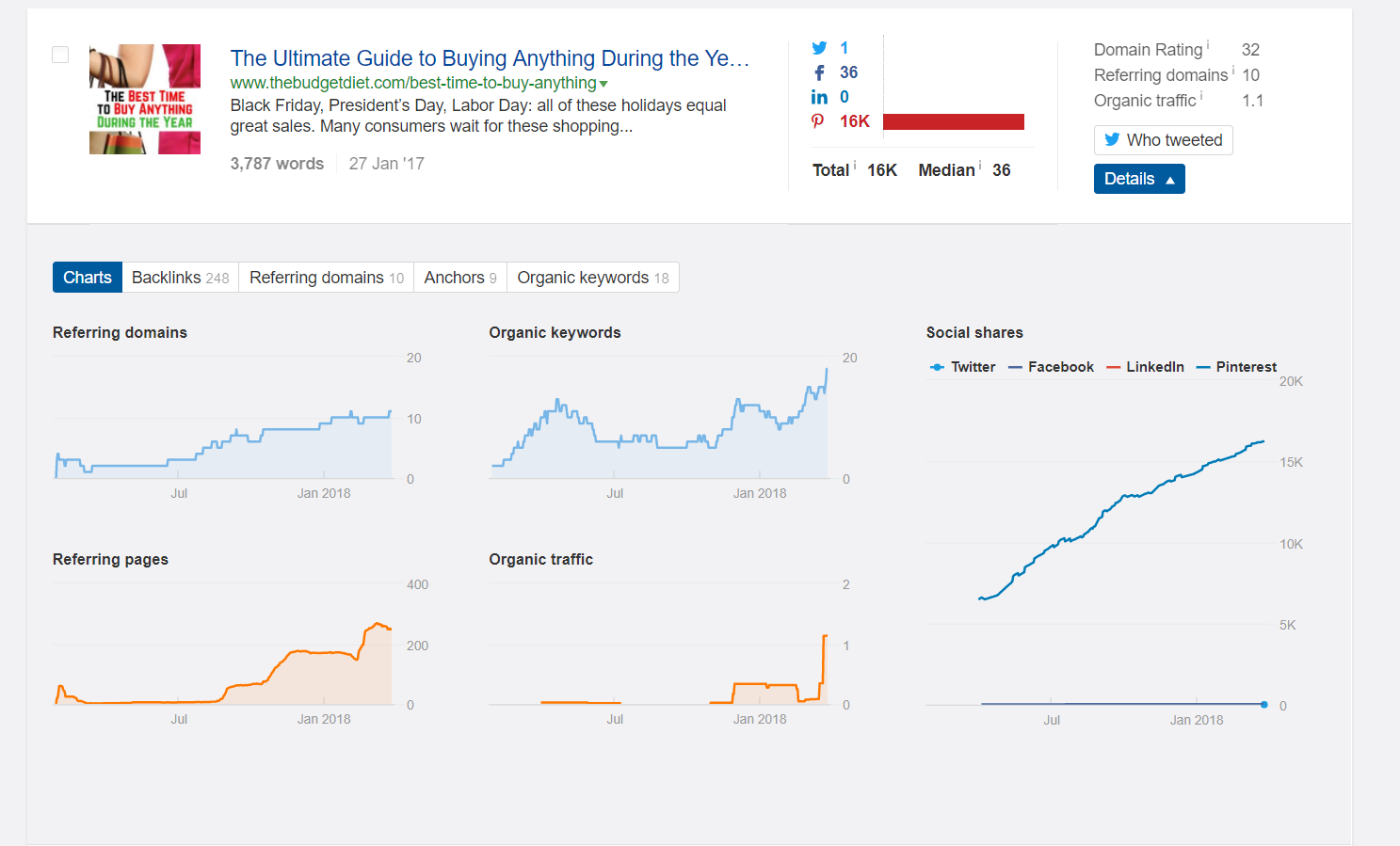Click the LinkedIn share count icon
Screen dimensions: 1400x846
pyautogui.click(x=819, y=97)
